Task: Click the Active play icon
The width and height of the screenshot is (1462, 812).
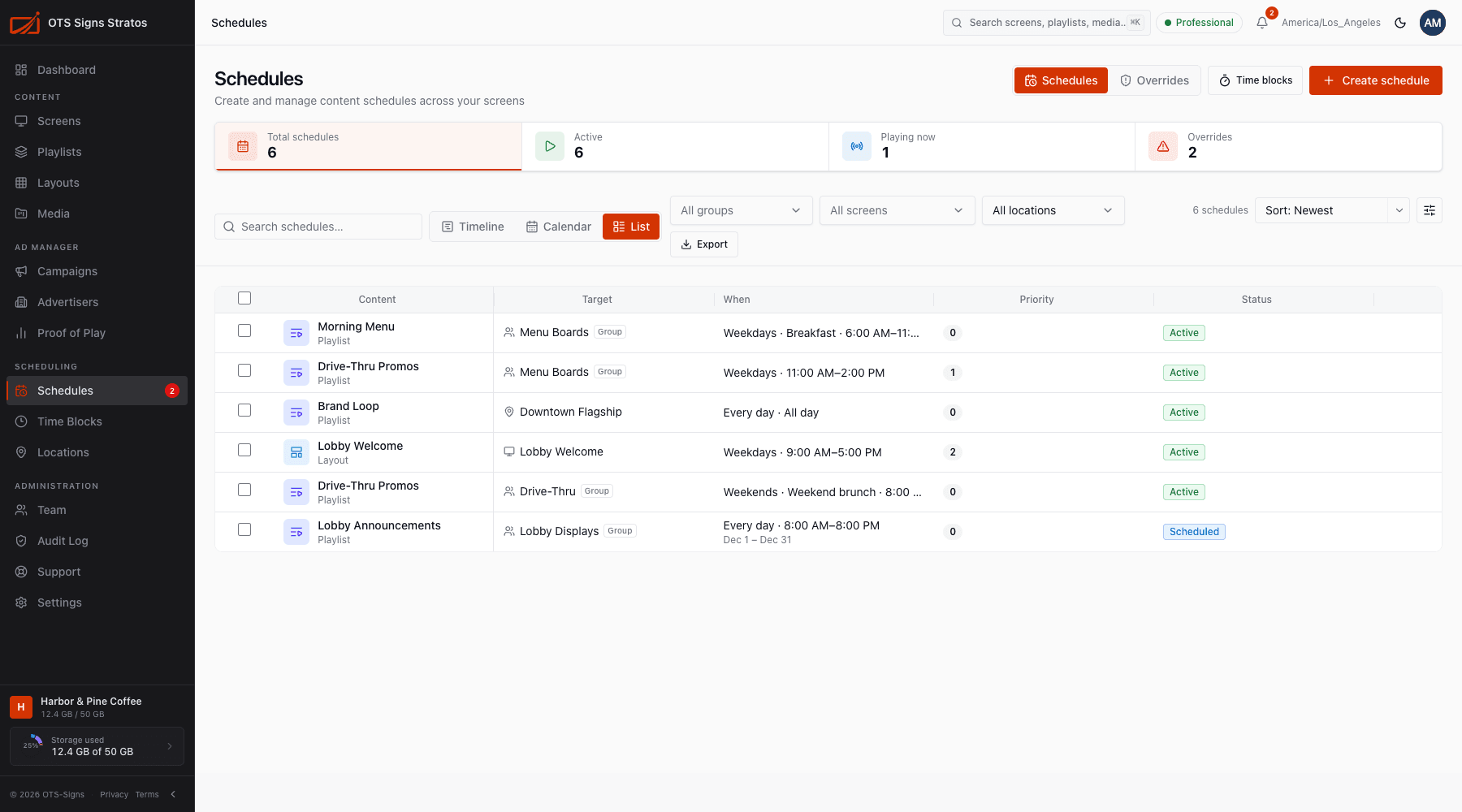Action: (550, 146)
